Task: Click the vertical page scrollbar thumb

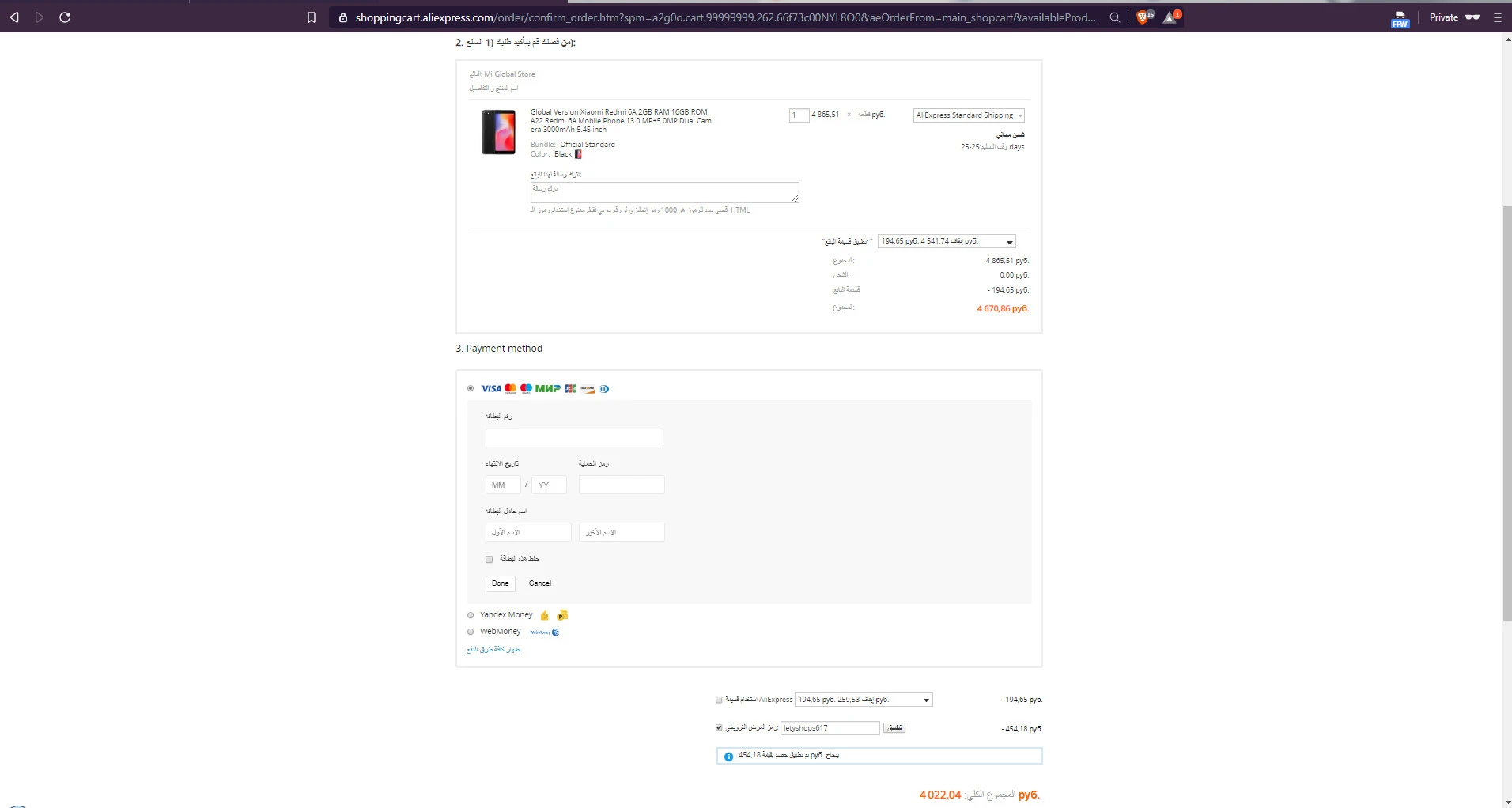Action: pos(1506,413)
